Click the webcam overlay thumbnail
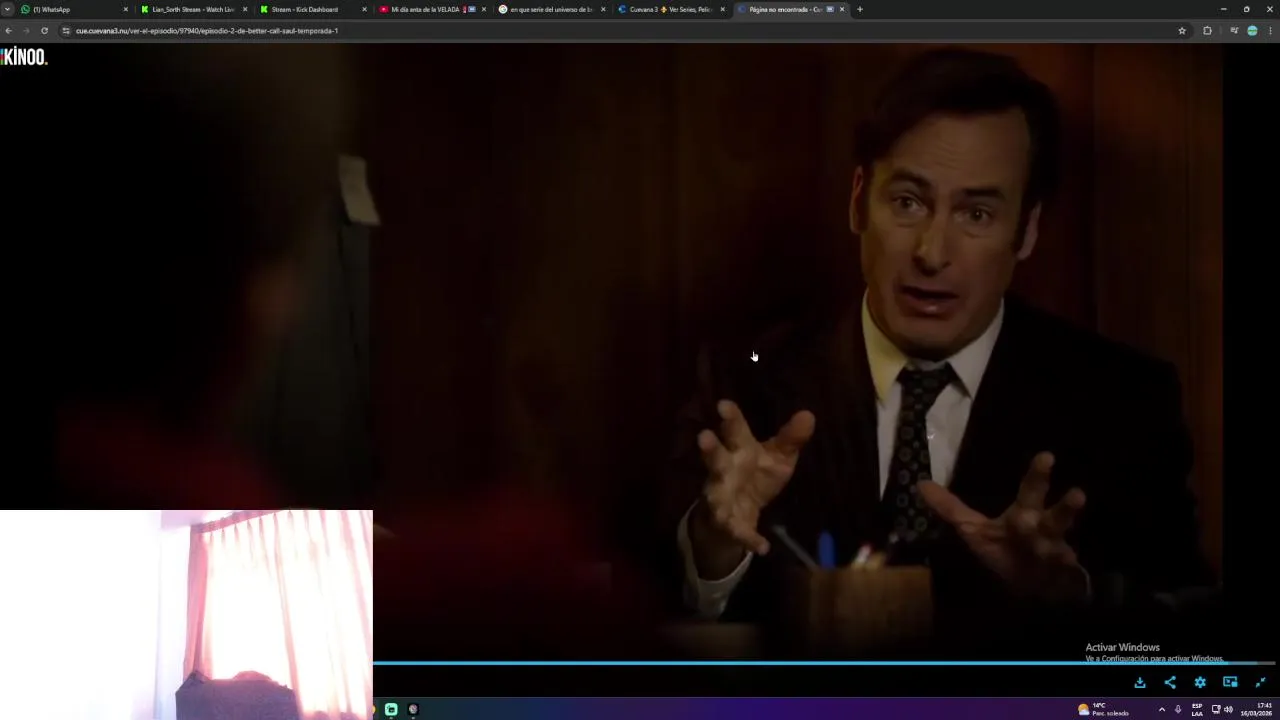This screenshot has width=1280, height=720. 186,614
